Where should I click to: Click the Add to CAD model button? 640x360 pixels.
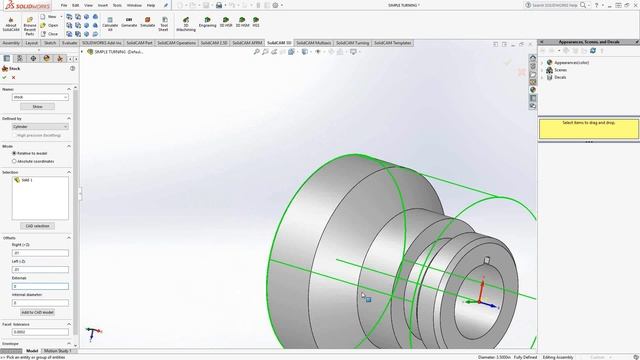(x=37, y=312)
